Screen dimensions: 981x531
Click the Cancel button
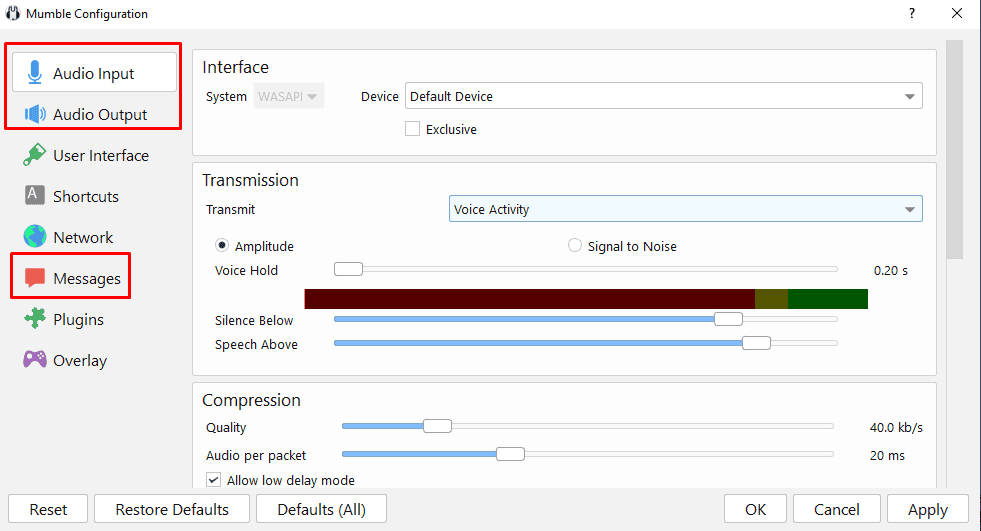pyautogui.click(x=836, y=509)
